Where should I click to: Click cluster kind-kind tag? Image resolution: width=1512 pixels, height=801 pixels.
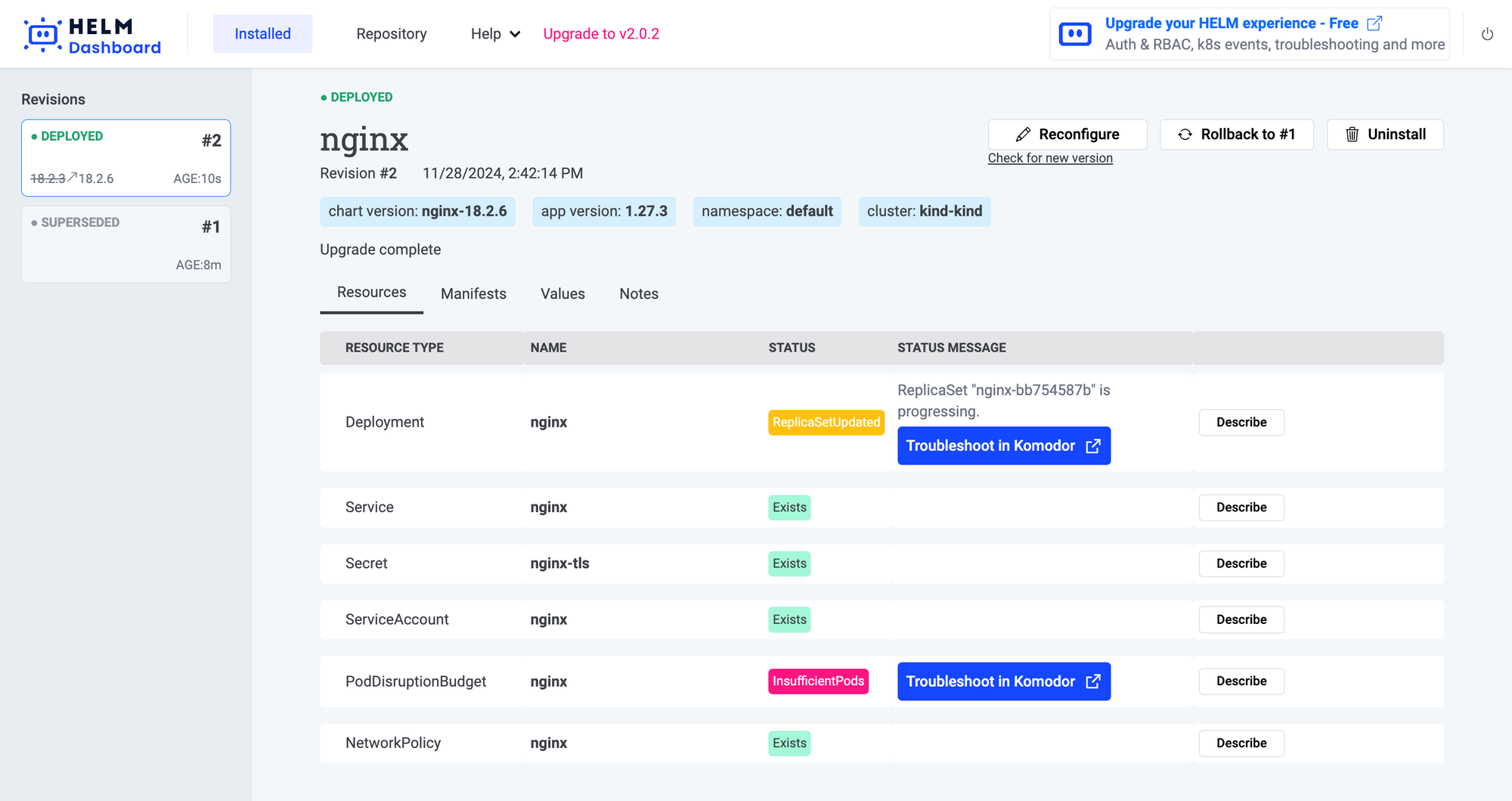pos(925,212)
